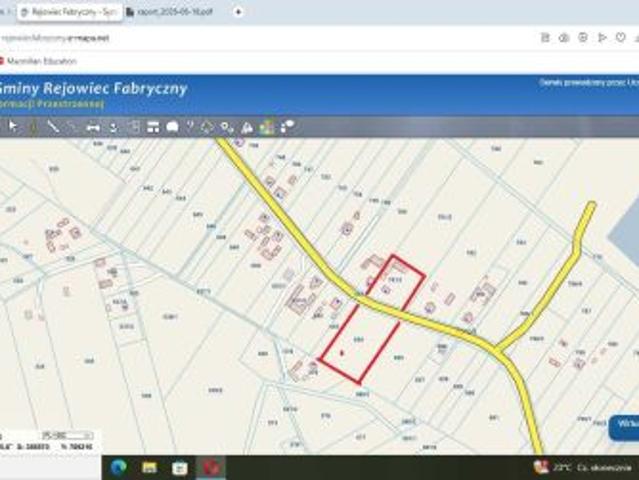Click the warning triangle icon in toolbar
This screenshot has height=480, width=639.
247,128
